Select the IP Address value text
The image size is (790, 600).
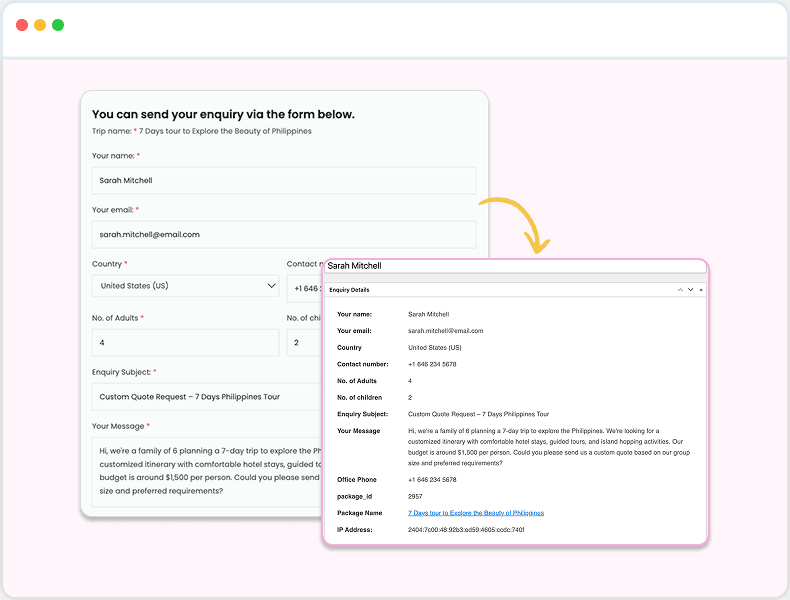(x=466, y=529)
